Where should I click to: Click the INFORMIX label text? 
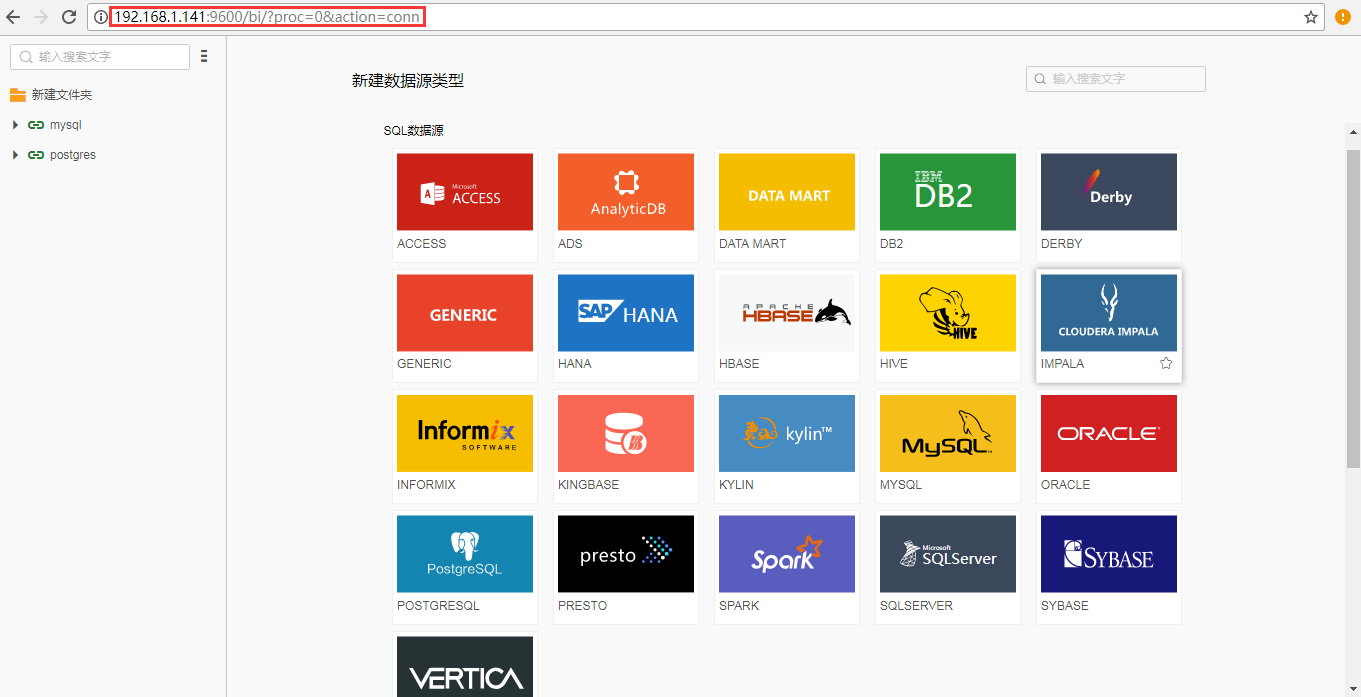coord(426,484)
